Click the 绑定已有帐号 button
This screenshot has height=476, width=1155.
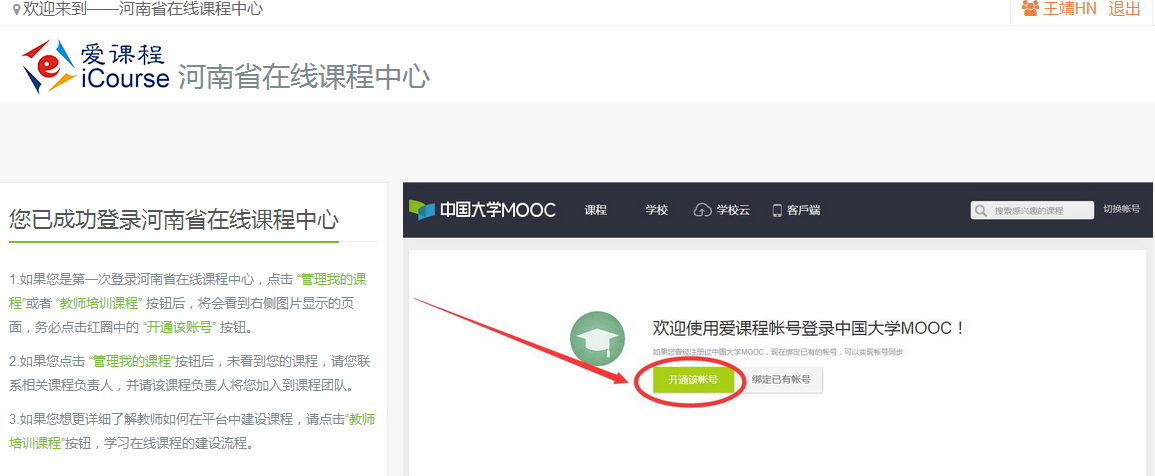click(x=782, y=380)
